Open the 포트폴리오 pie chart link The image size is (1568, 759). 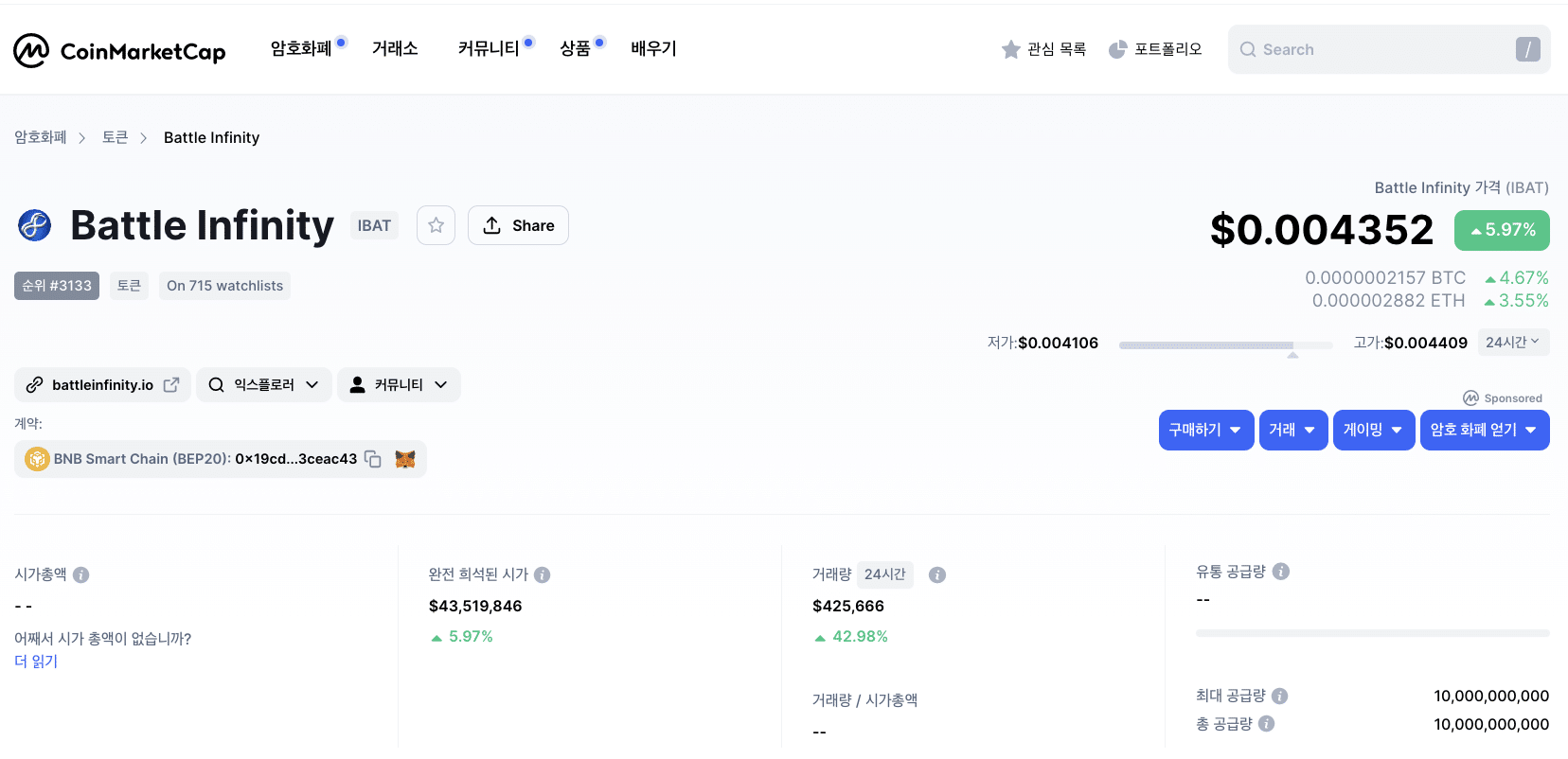[1155, 49]
